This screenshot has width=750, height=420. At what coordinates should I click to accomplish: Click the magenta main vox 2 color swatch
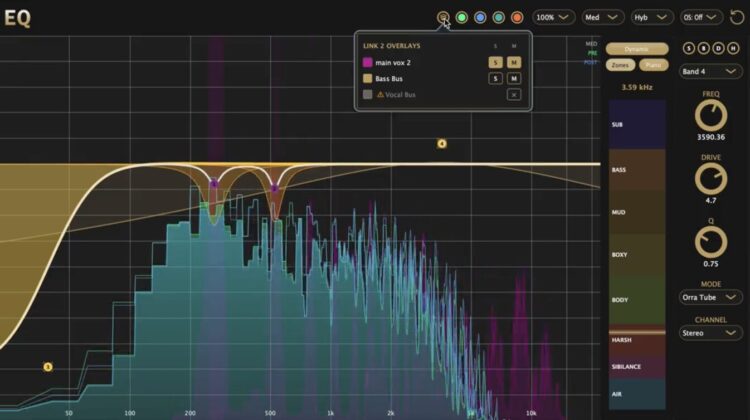click(x=367, y=63)
